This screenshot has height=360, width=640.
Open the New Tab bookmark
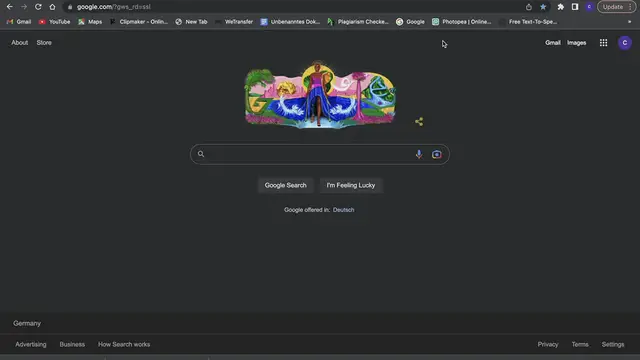(x=191, y=22)
